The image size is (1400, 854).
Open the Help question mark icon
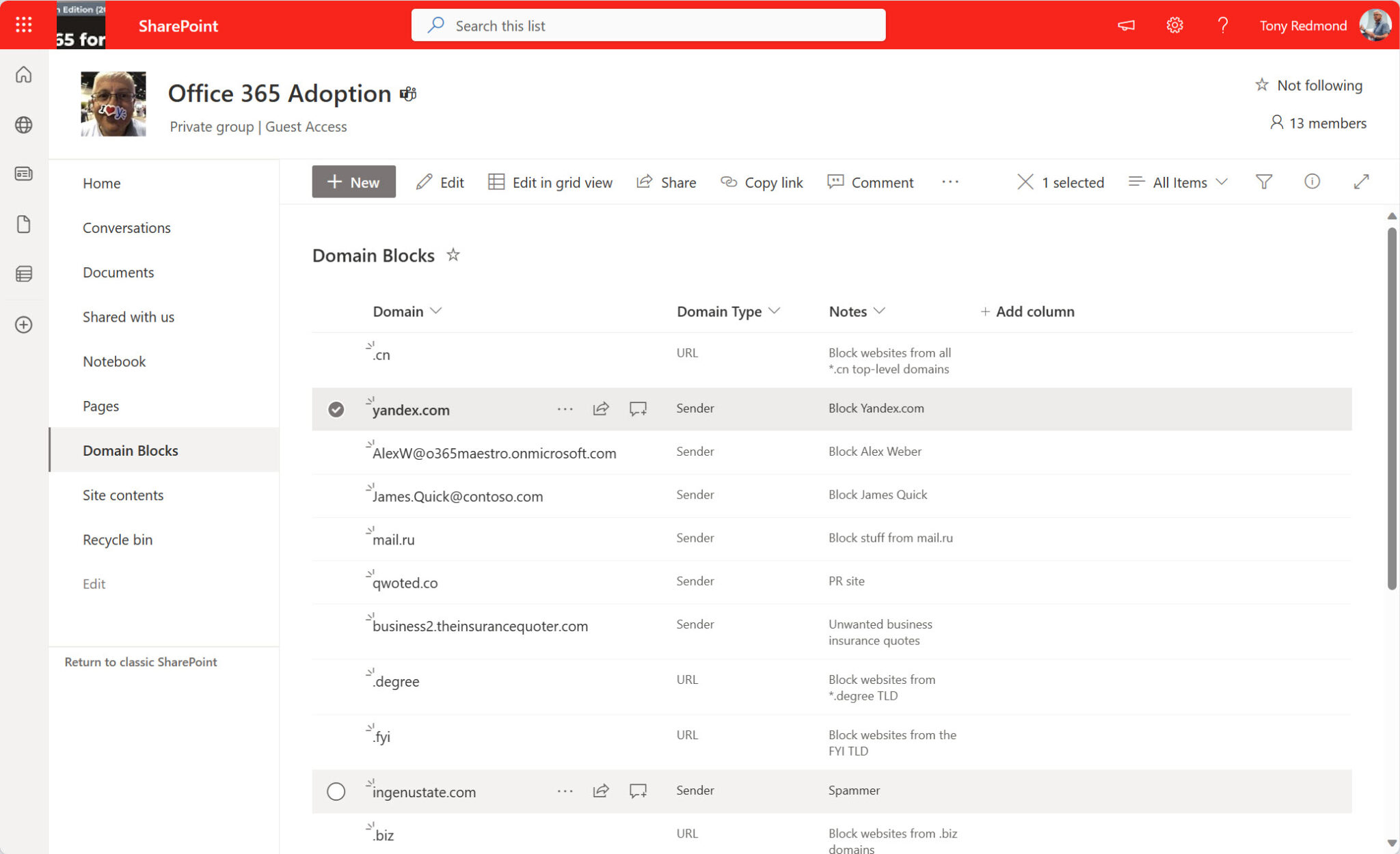[1223, 25]
